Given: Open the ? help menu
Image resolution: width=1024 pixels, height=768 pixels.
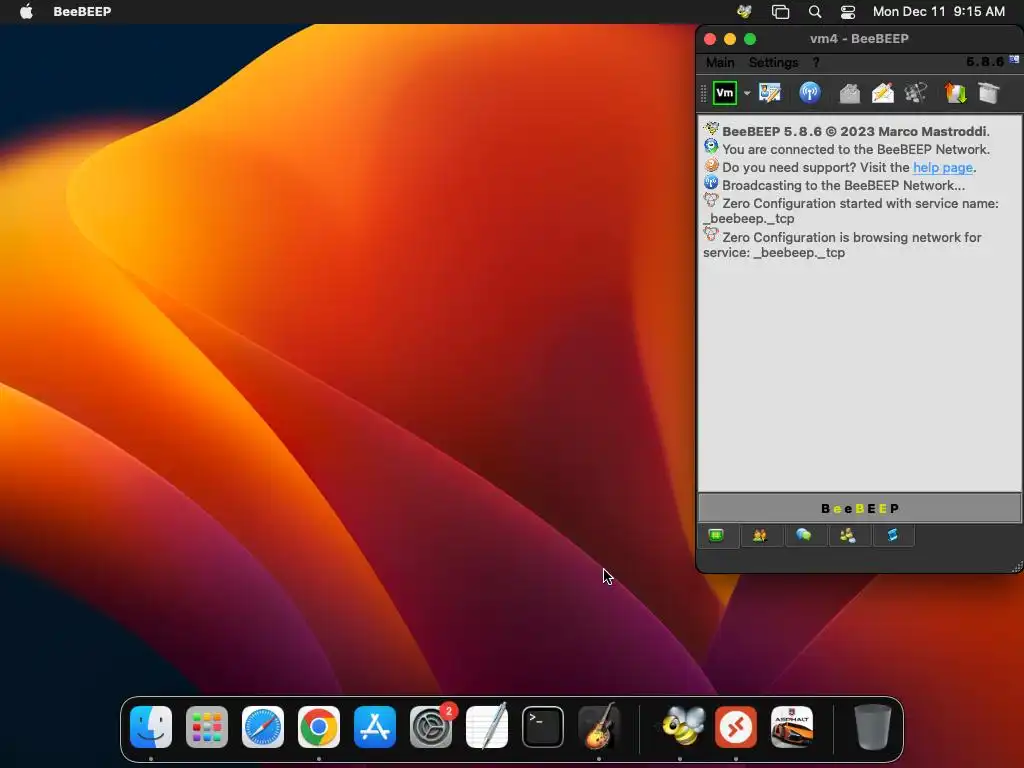Looking at the screenshot, I should click(816, 63).
